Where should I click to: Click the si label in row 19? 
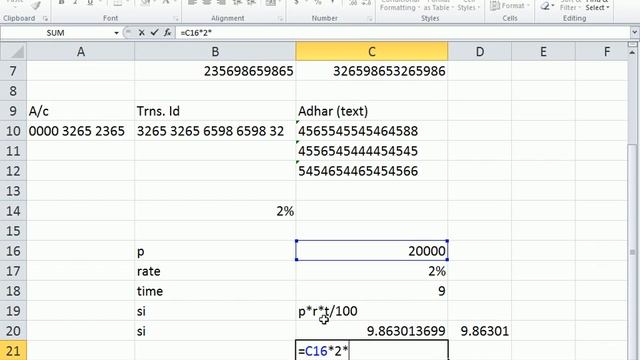[x=215, y=311]
